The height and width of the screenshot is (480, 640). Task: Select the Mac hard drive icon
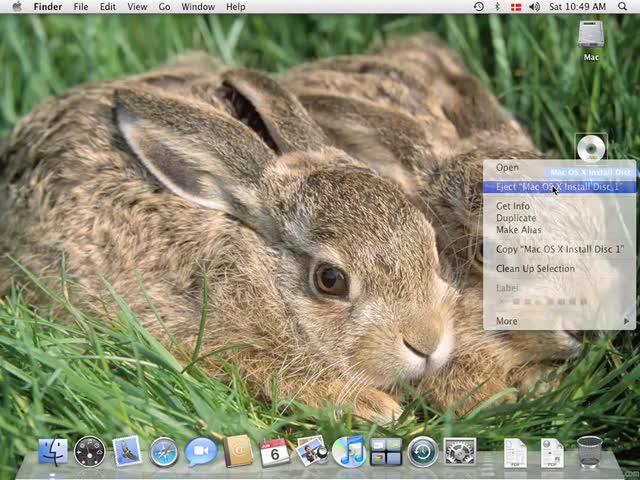[591, 38]
